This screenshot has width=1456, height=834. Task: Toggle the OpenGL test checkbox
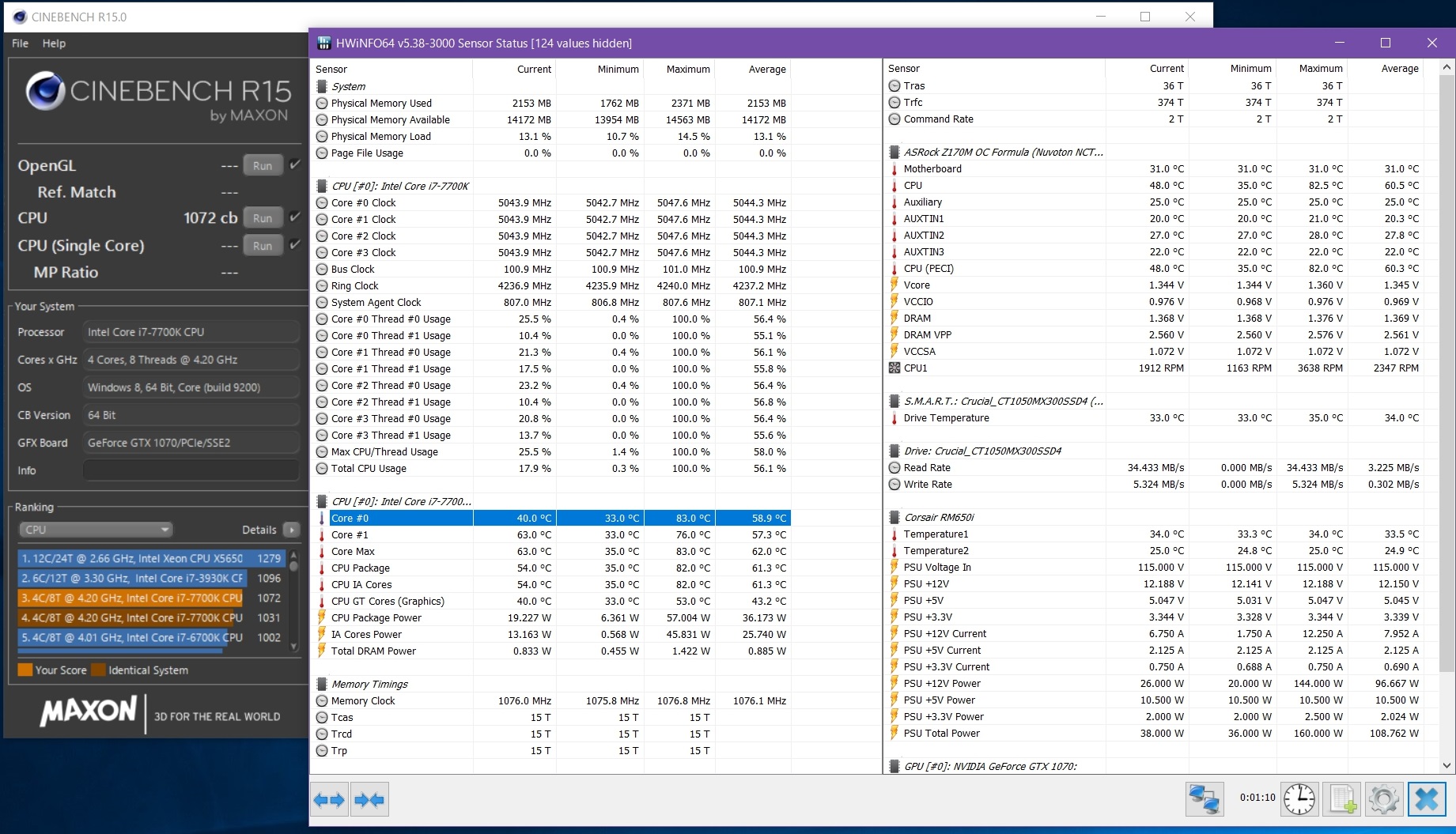295,164
